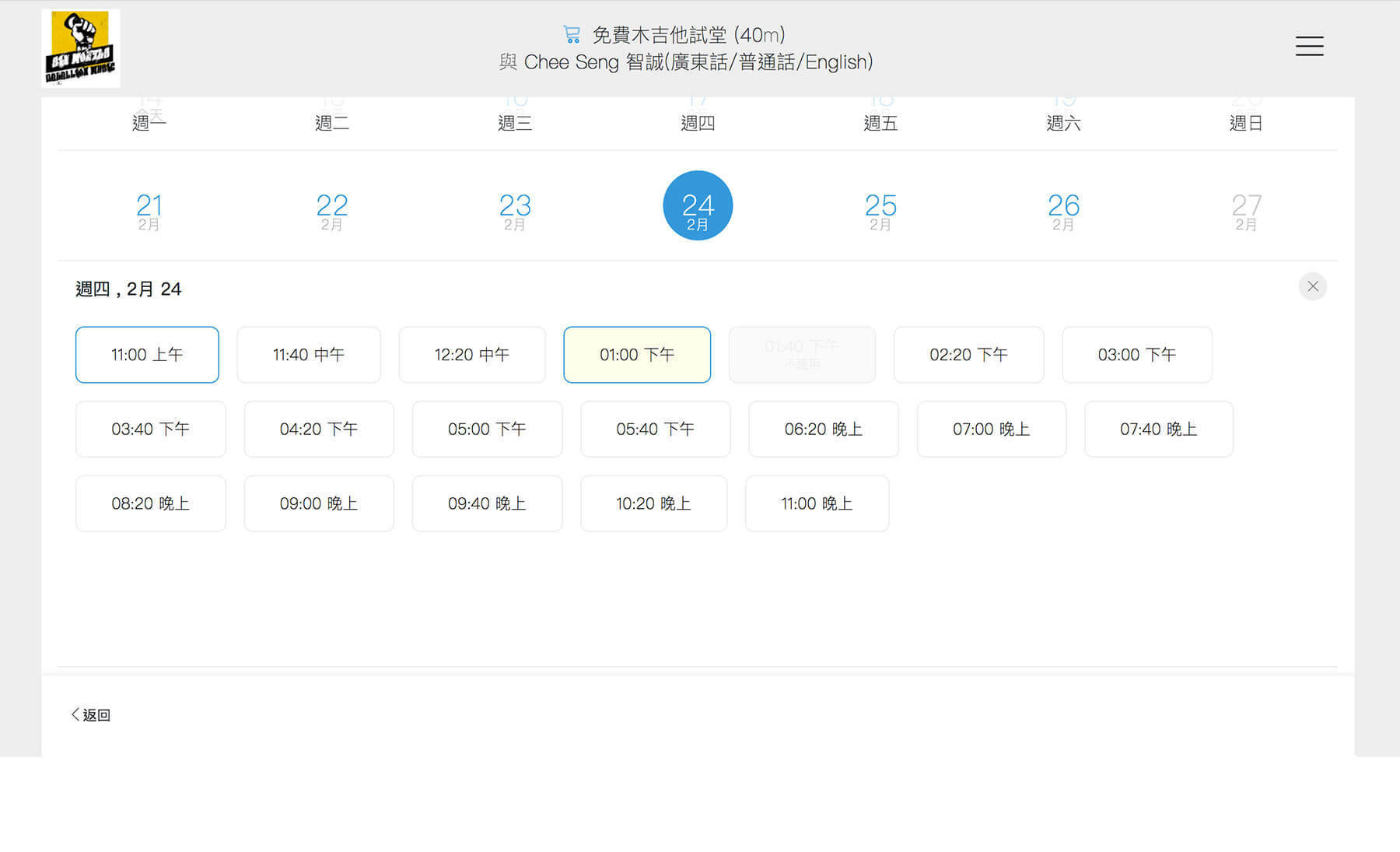Click the shopping cart icon
Screen dimensions: 1400x852
point(572,34)
